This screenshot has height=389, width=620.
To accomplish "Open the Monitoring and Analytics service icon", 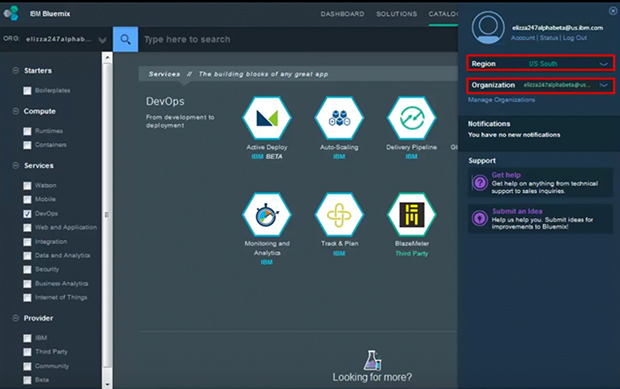I will (x=267, y=214).
